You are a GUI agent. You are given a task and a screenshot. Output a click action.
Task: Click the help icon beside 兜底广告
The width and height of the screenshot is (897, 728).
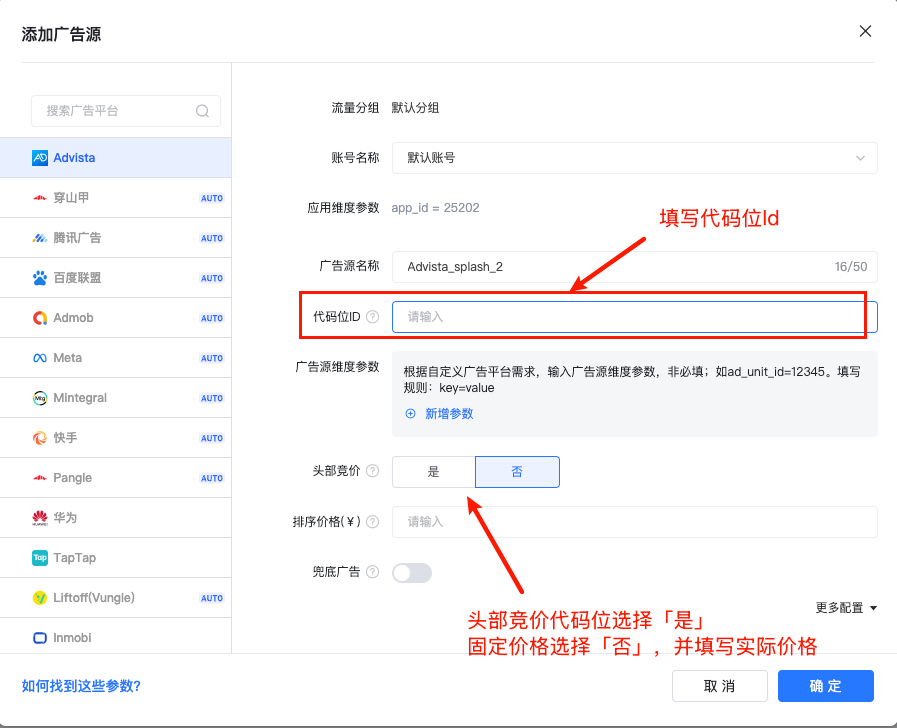pyautogui.click(x=373, y=572)
